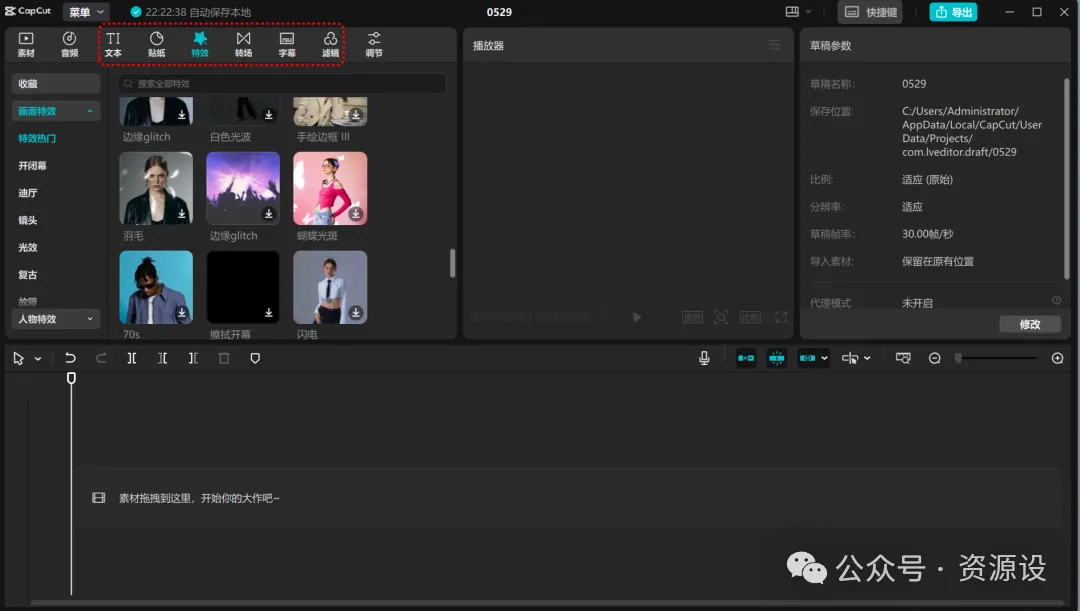Viewport: 1080px width, 611px height.
Task: Switch to the 文本 text tab
Action: 113,45
